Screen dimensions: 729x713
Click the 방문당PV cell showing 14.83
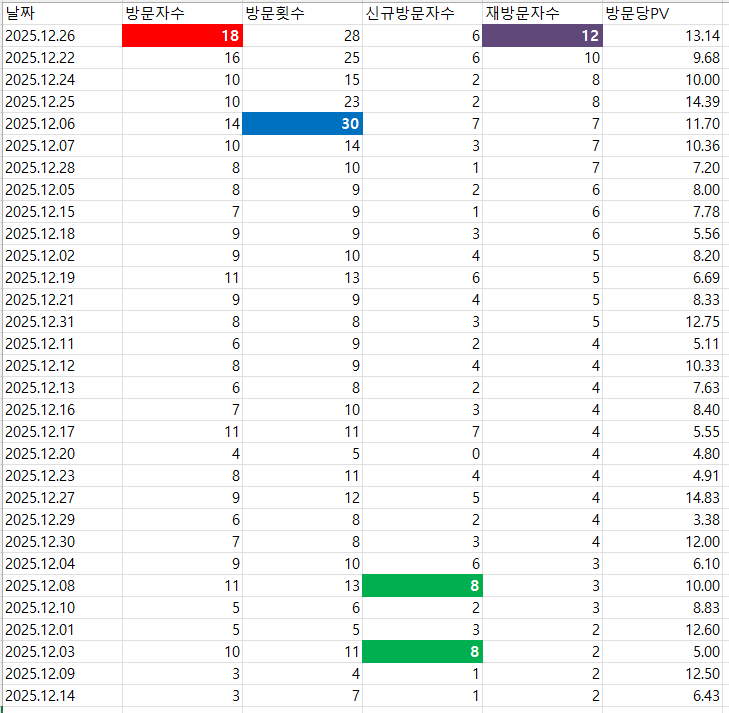click(662, 497)
